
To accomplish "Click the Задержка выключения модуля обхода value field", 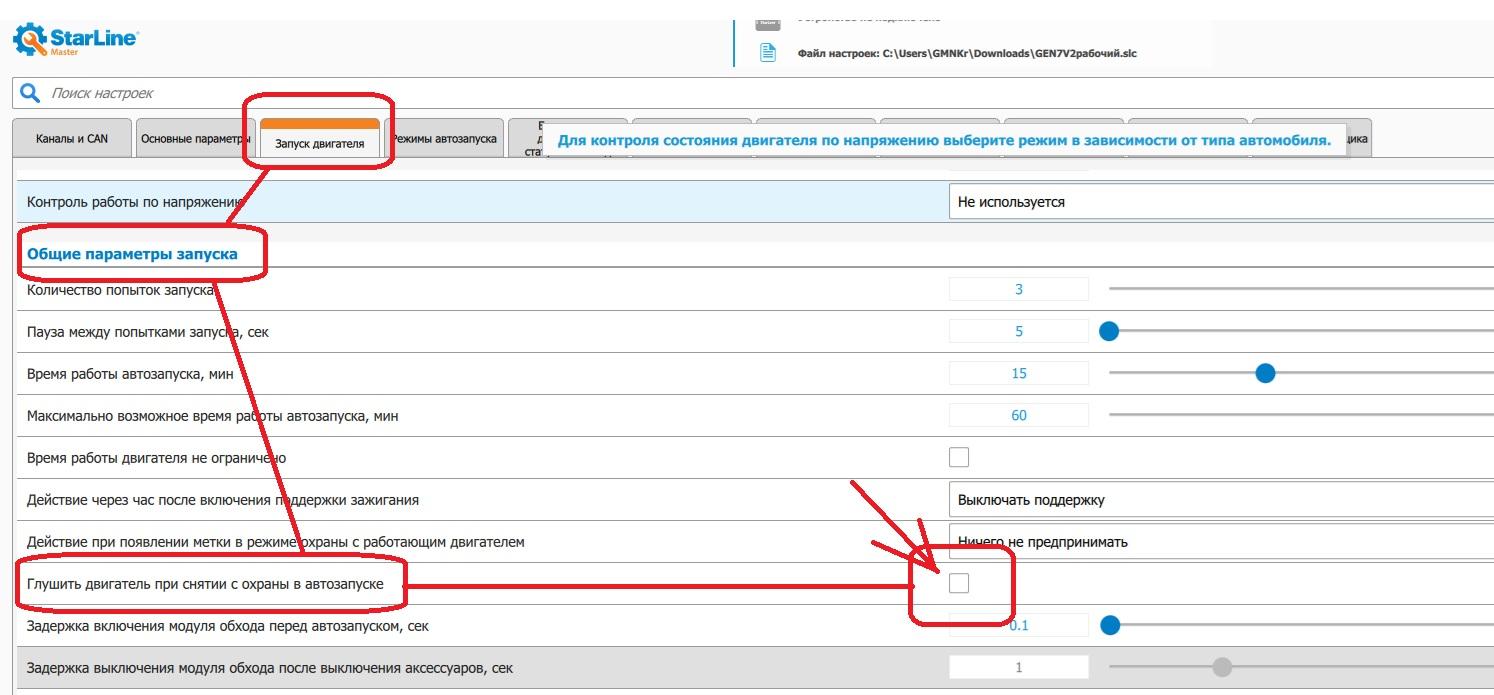I will [1019, 667].
